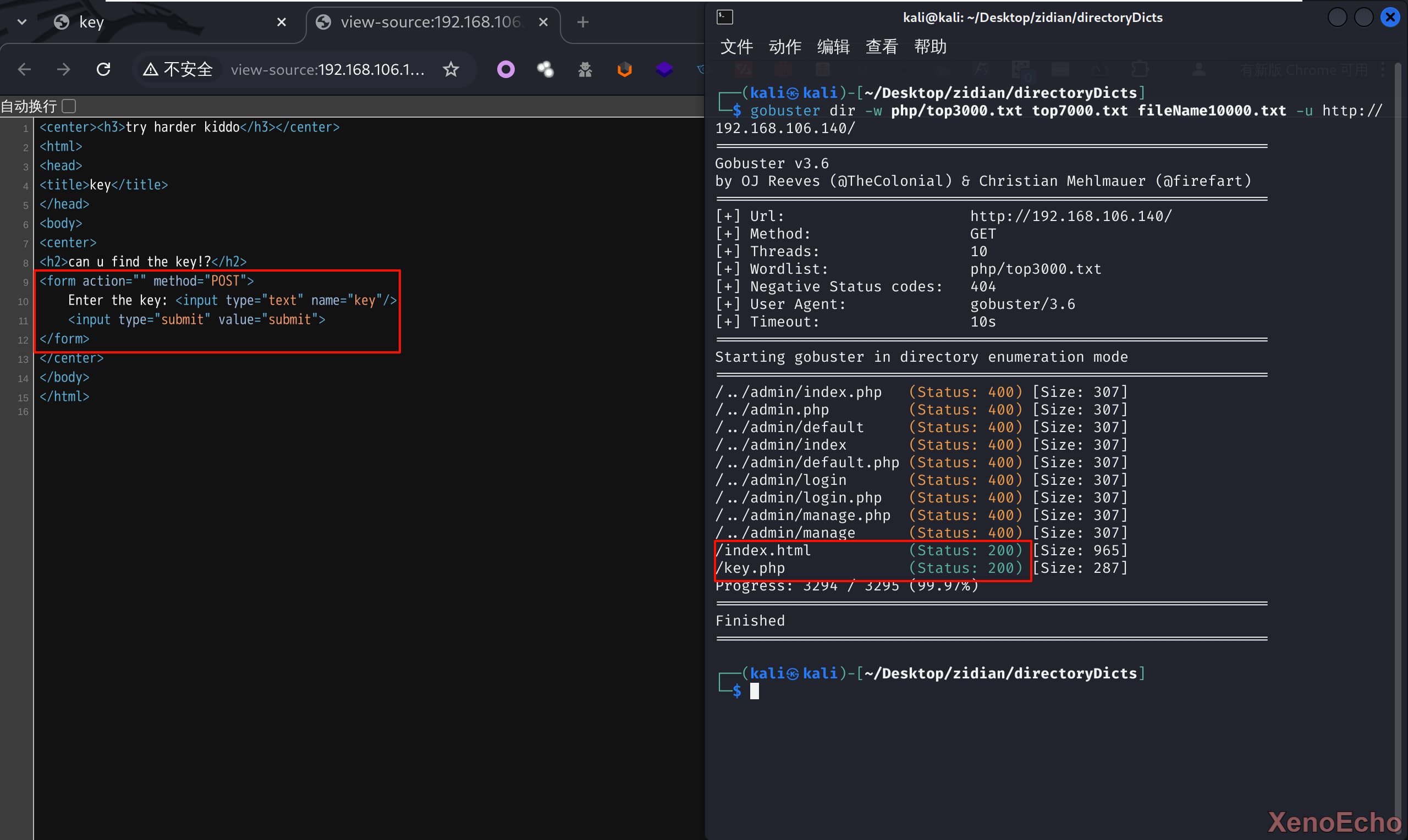Click the purple ring extension icon

(505, 70)
